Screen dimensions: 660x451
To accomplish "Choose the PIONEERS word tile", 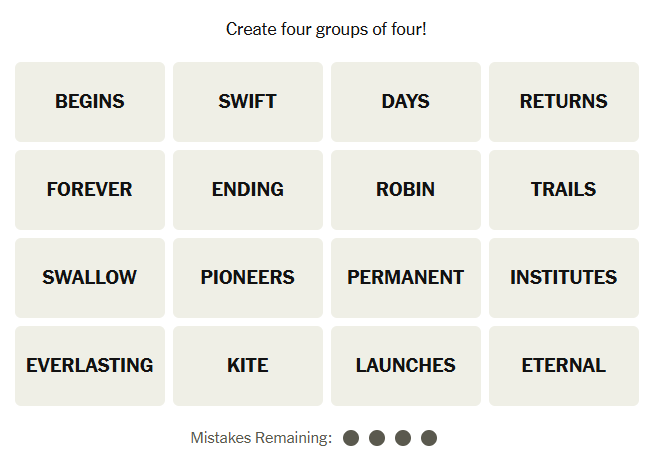I will click(x=248, y=278).
